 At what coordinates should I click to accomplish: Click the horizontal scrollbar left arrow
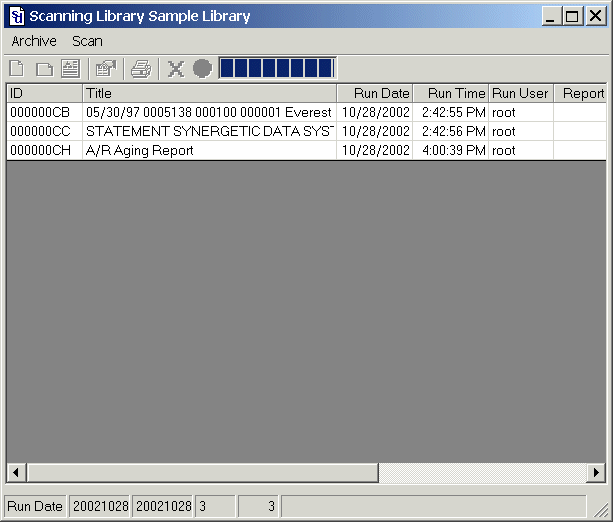click(x=16, y=472)
